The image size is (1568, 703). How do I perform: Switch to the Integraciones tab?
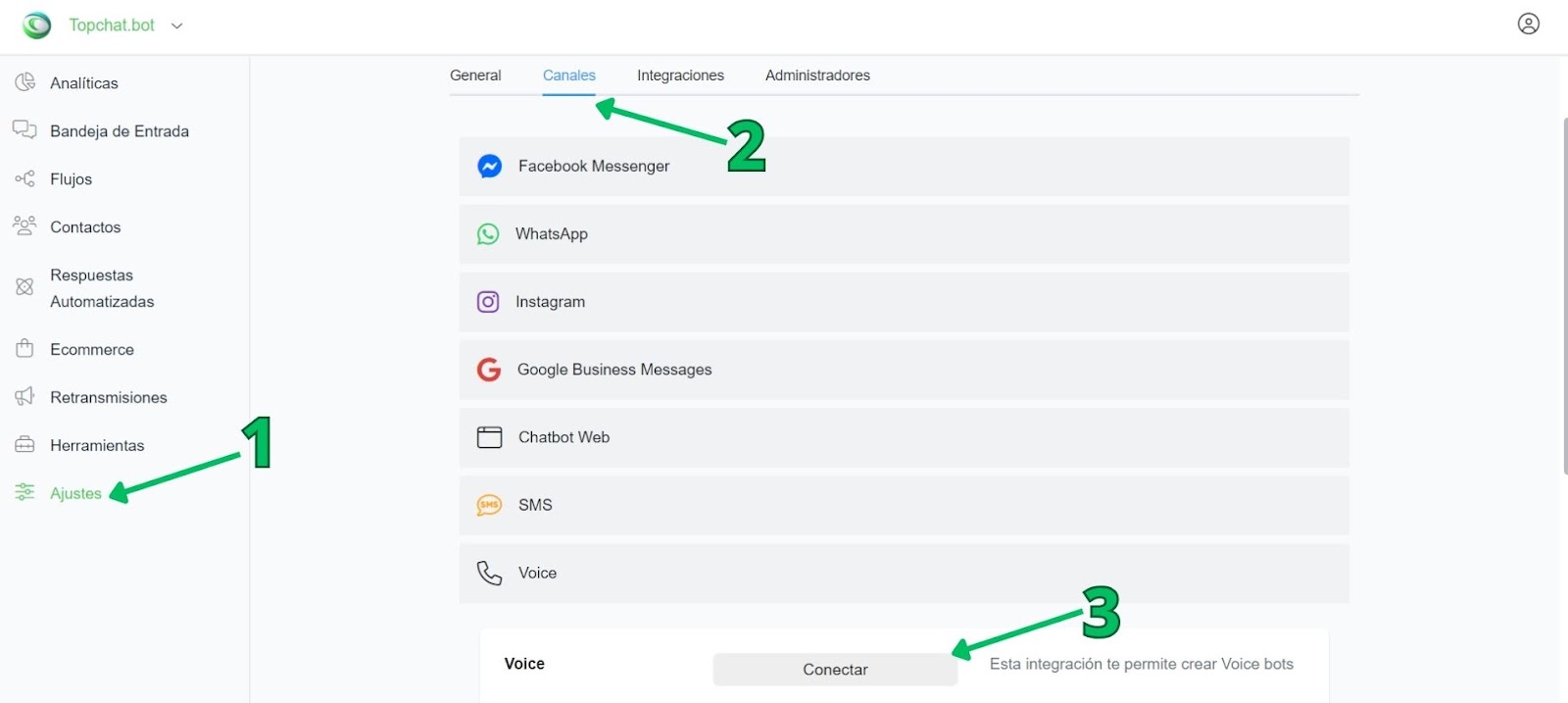point(680,75)
